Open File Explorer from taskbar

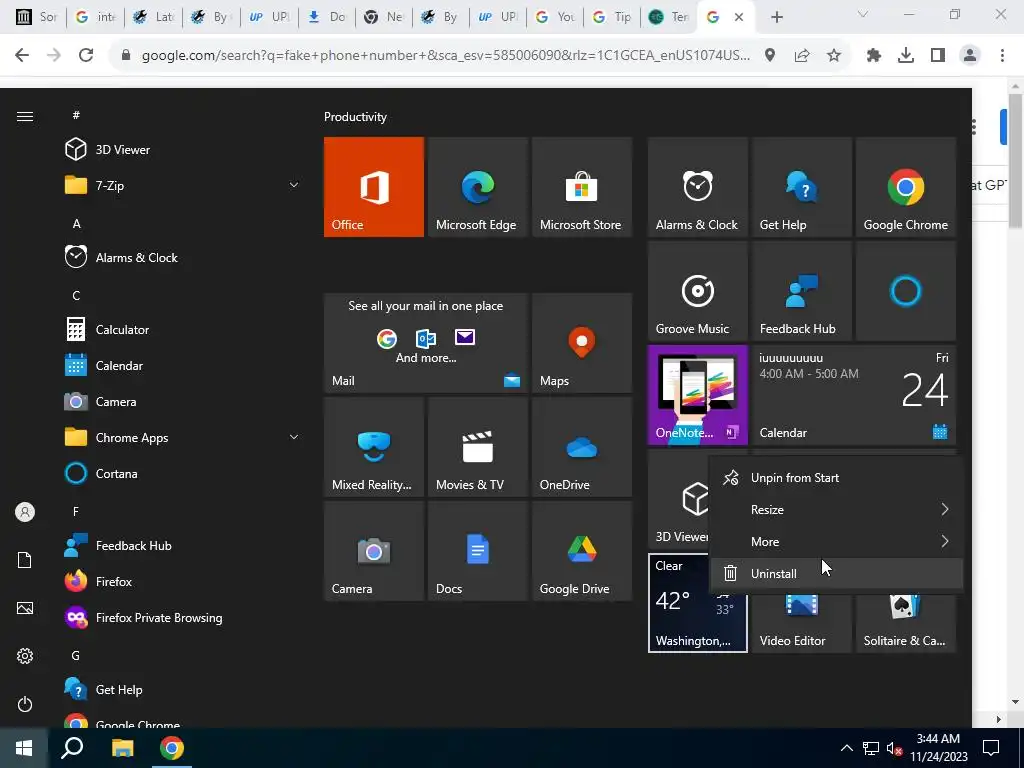(122, 748)
